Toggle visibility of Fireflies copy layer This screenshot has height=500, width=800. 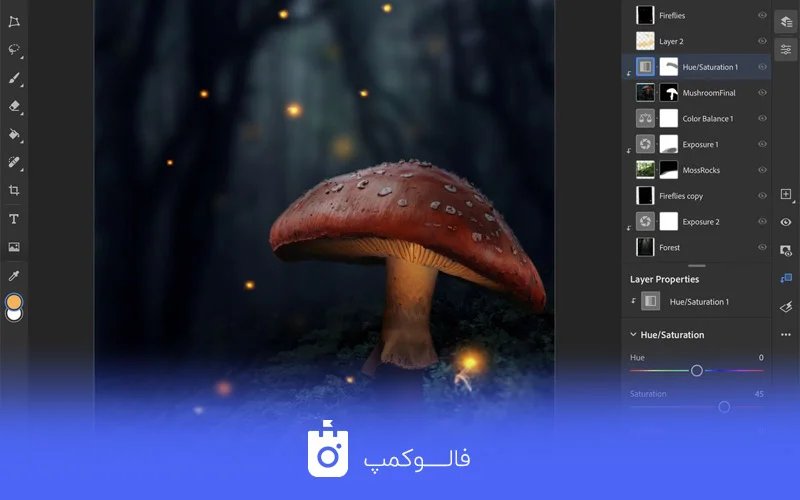click(x=762, y=195)
